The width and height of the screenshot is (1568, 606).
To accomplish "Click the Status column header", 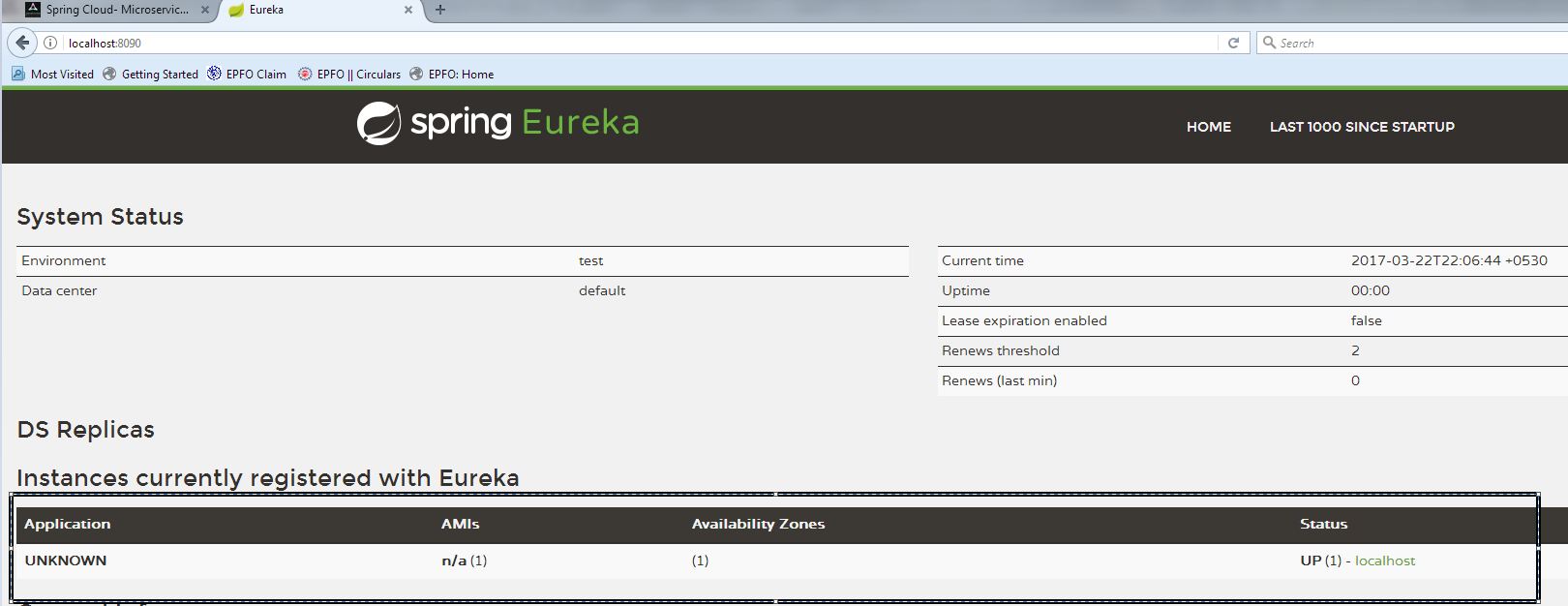I will (x=1324, y=524).
